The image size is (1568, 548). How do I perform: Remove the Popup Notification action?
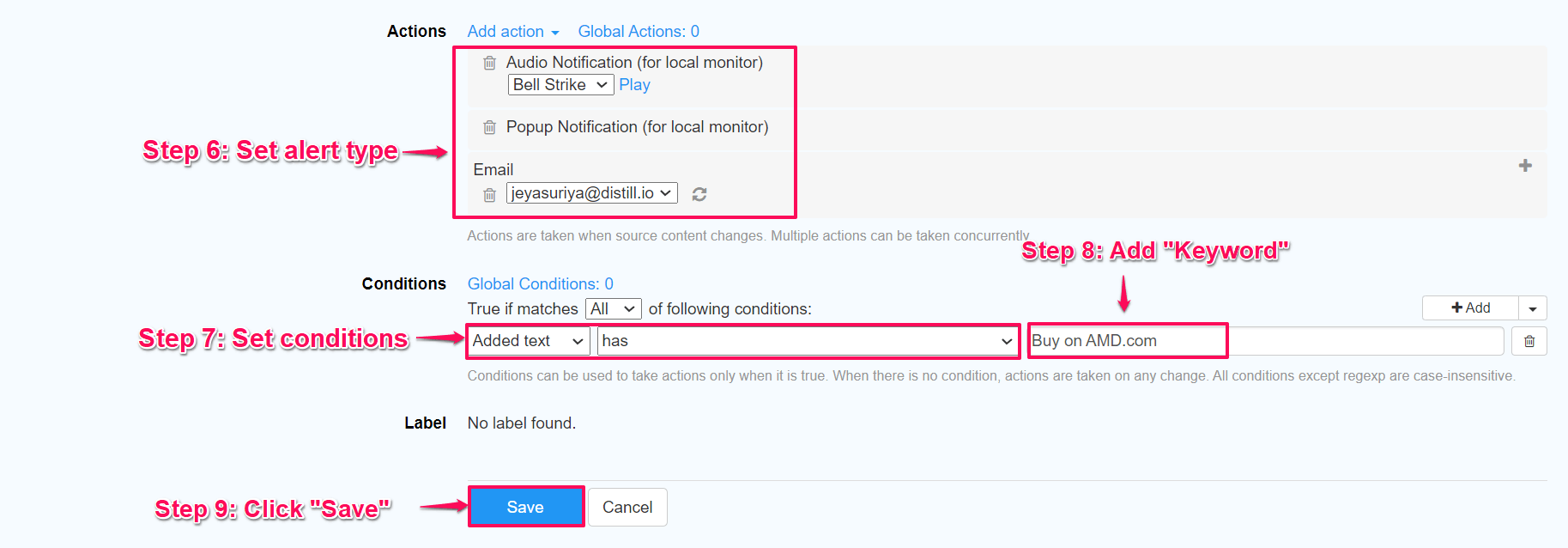[489, 126]
